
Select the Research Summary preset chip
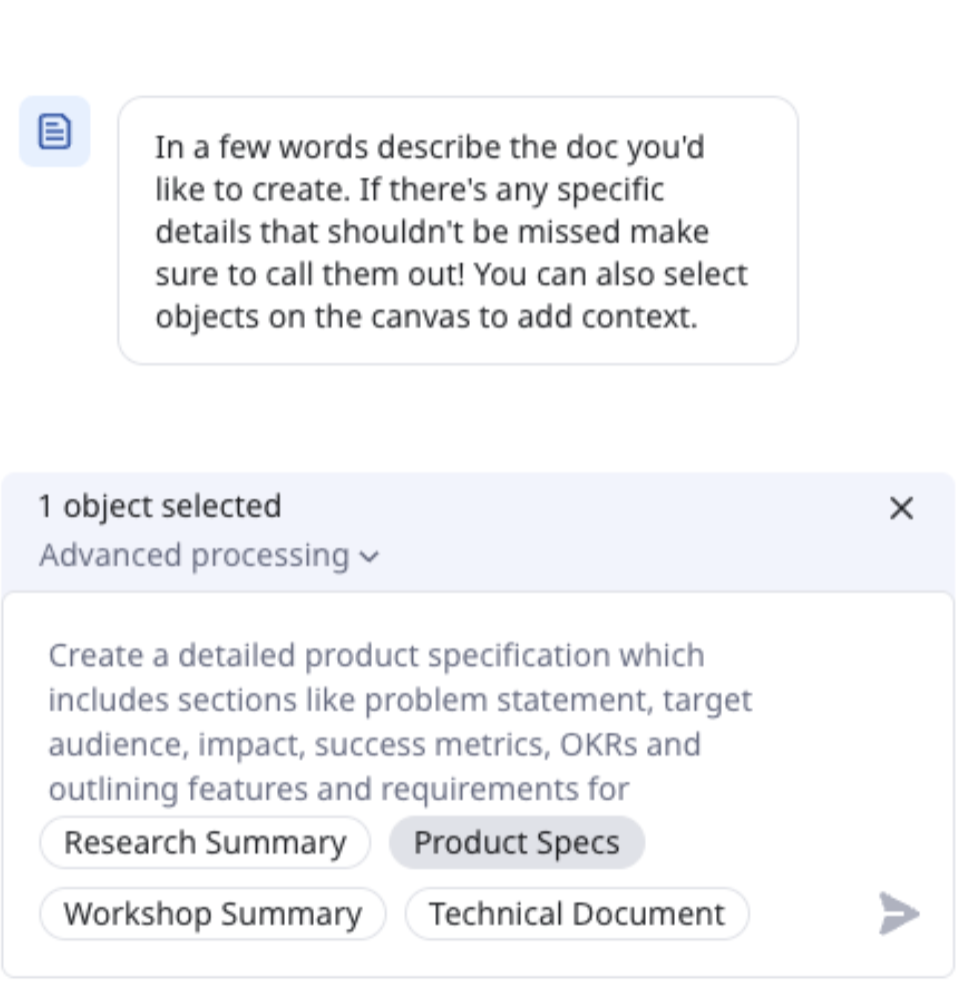[205, 843]
